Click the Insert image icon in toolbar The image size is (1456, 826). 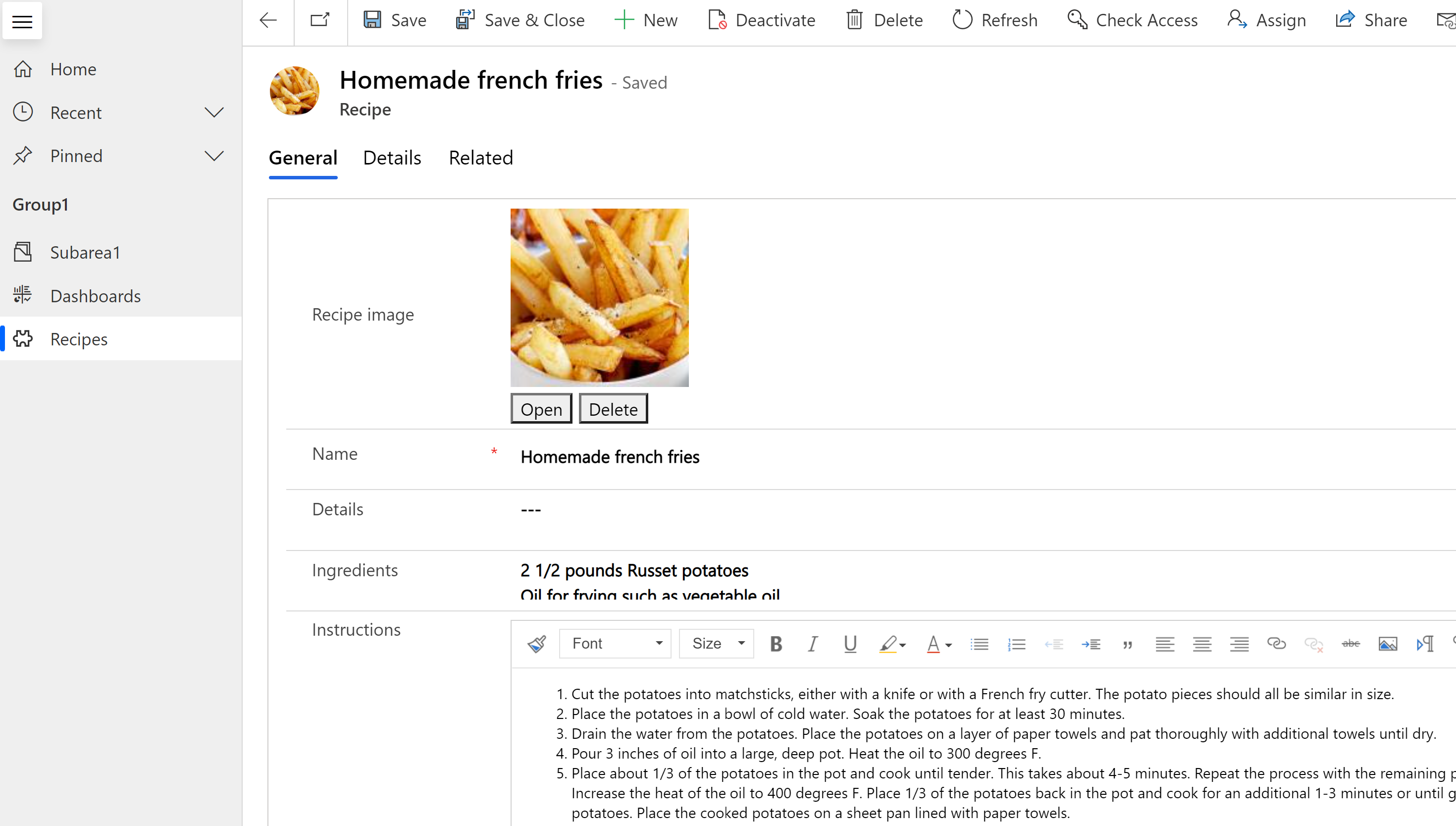pyautogui.click(x=1388, y=643)
